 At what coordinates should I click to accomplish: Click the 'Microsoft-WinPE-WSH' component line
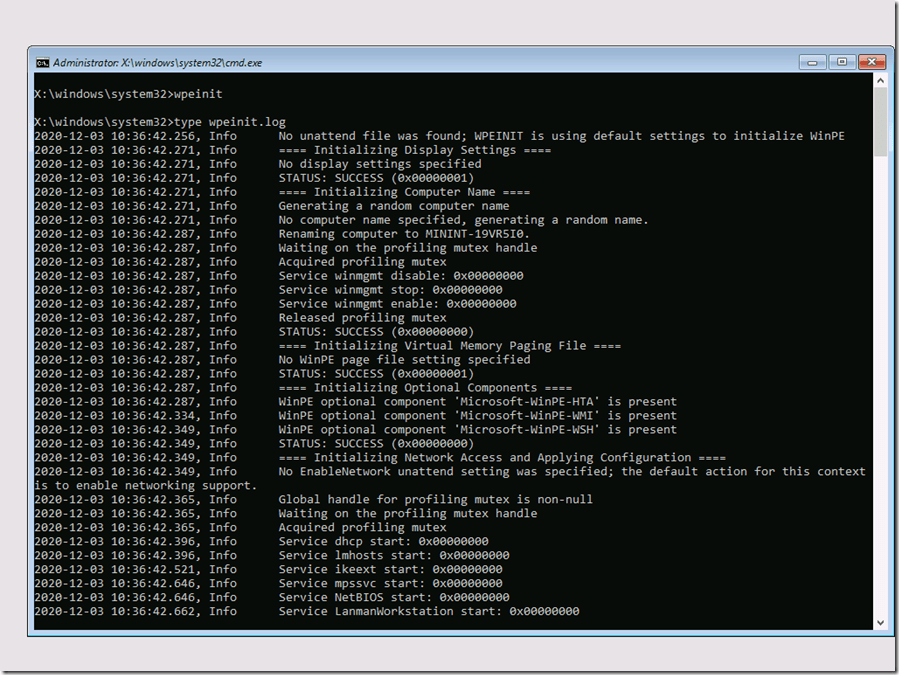pos(477,430)
